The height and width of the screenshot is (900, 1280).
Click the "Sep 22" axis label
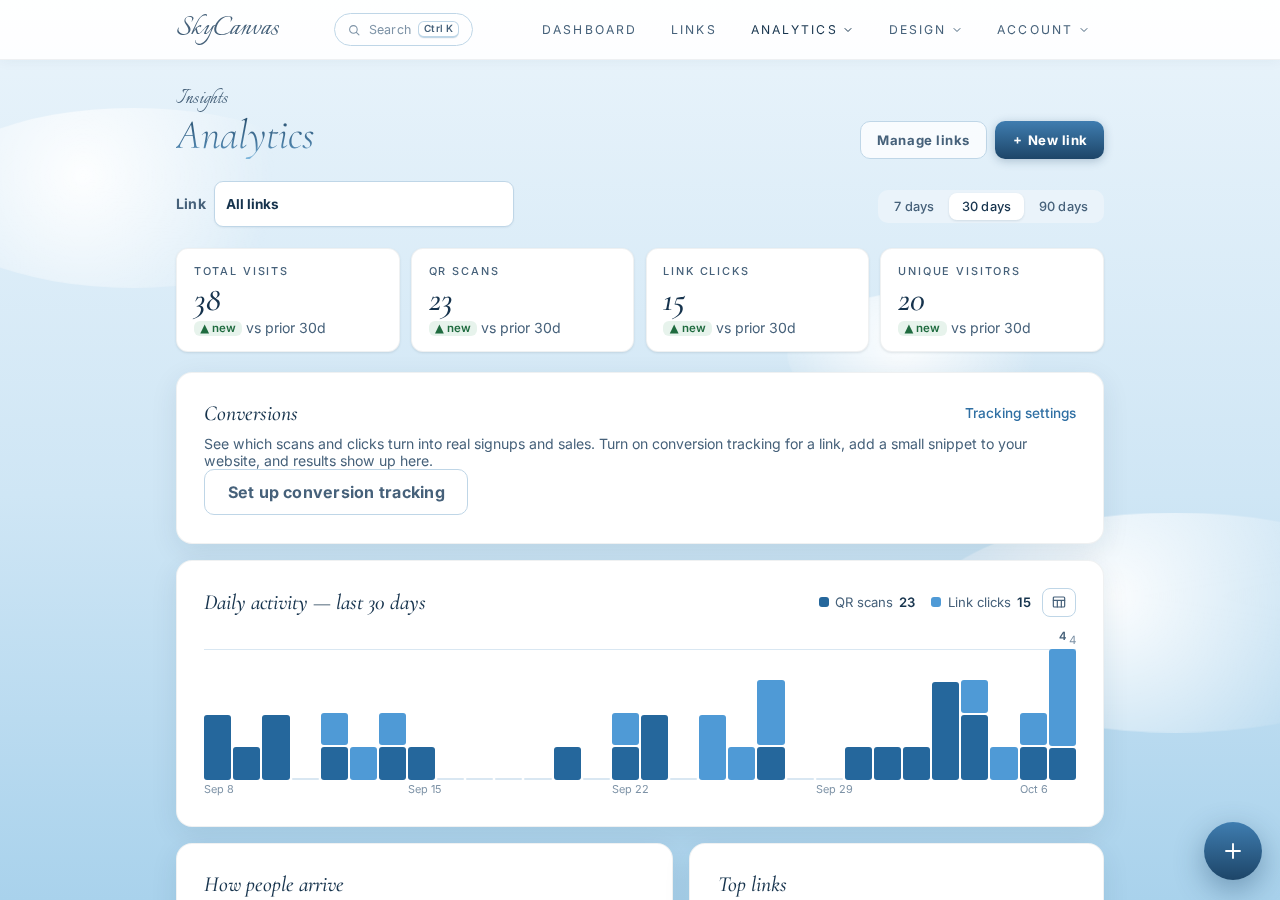[x=630, y=789]
